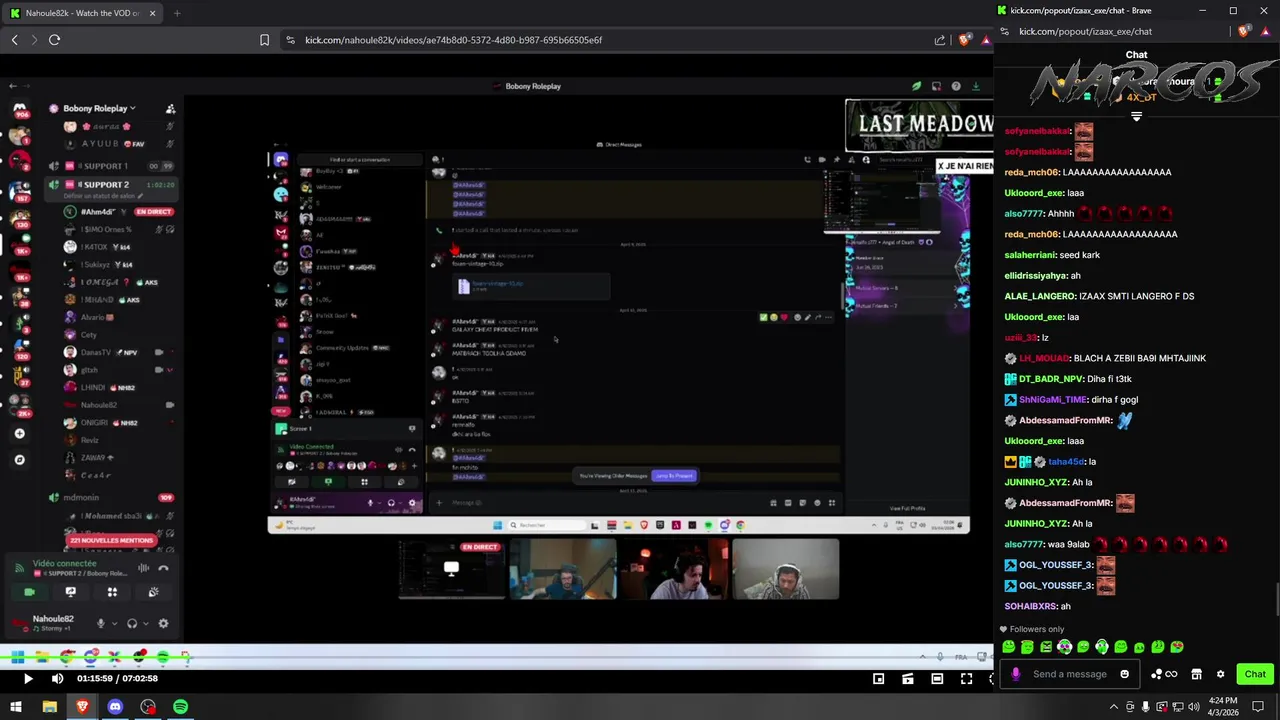Open chat settings gear icon
Screen dimensions: 1280x720
(x=1220, y=674)
